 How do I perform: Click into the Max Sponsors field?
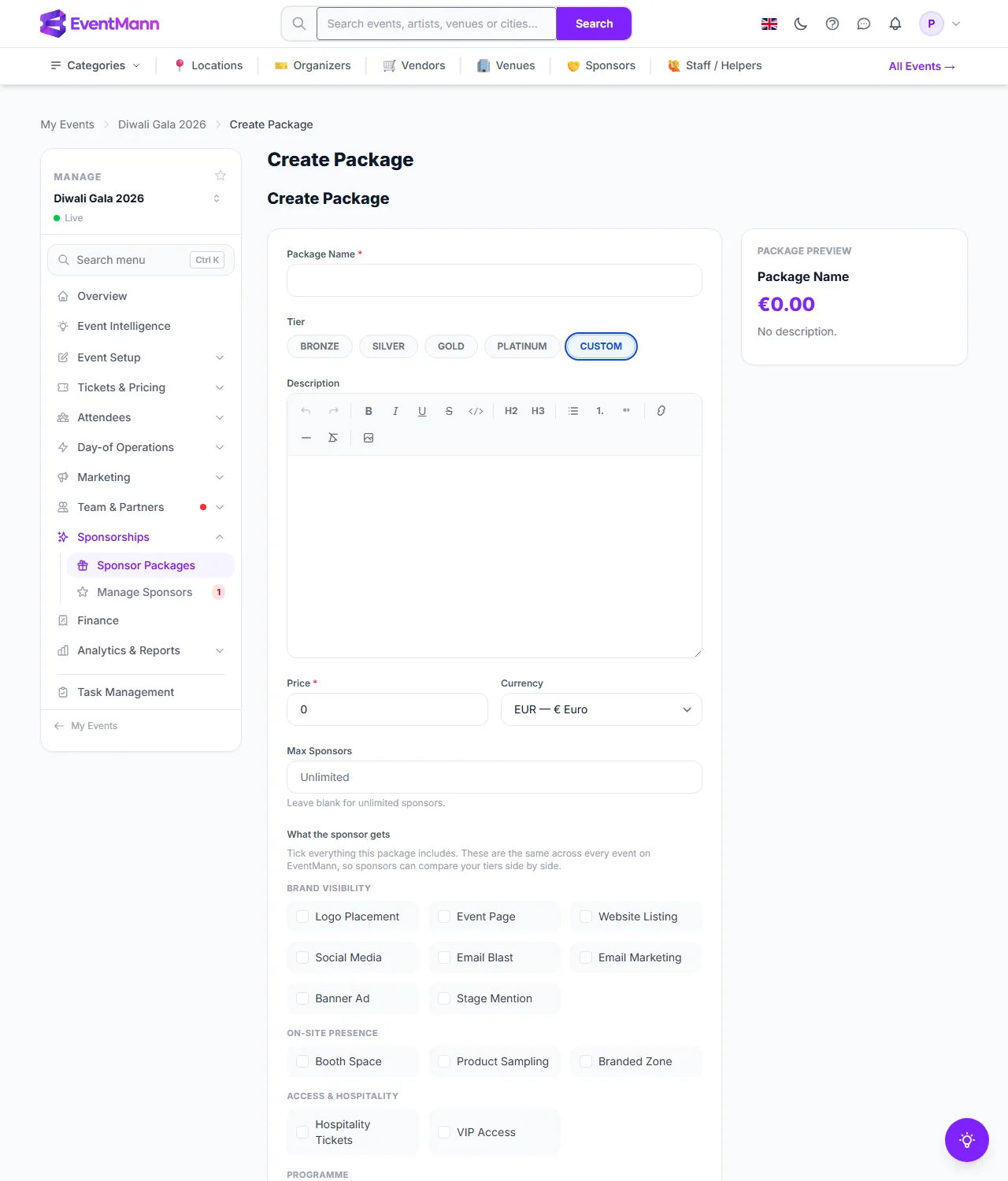tap(495, 777)
